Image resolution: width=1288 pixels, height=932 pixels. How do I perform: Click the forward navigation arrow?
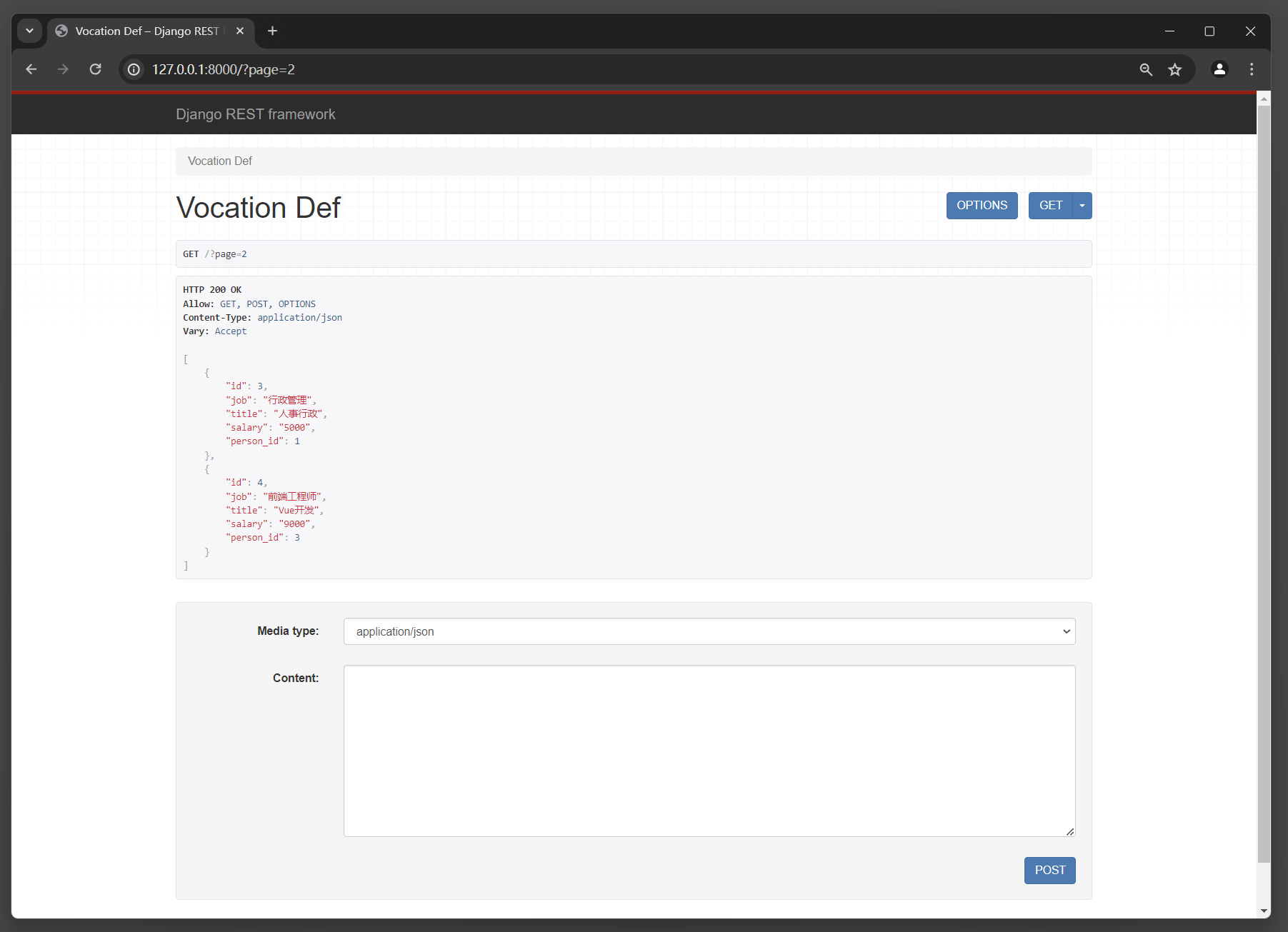[x=63, y=69]
